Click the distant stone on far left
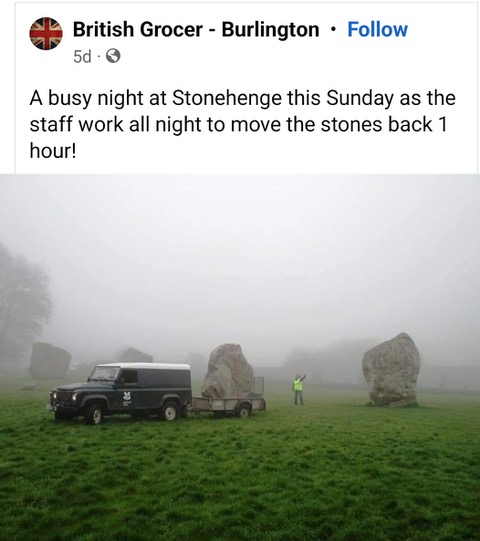Screen dimensions: 480x541 [50, 361]
